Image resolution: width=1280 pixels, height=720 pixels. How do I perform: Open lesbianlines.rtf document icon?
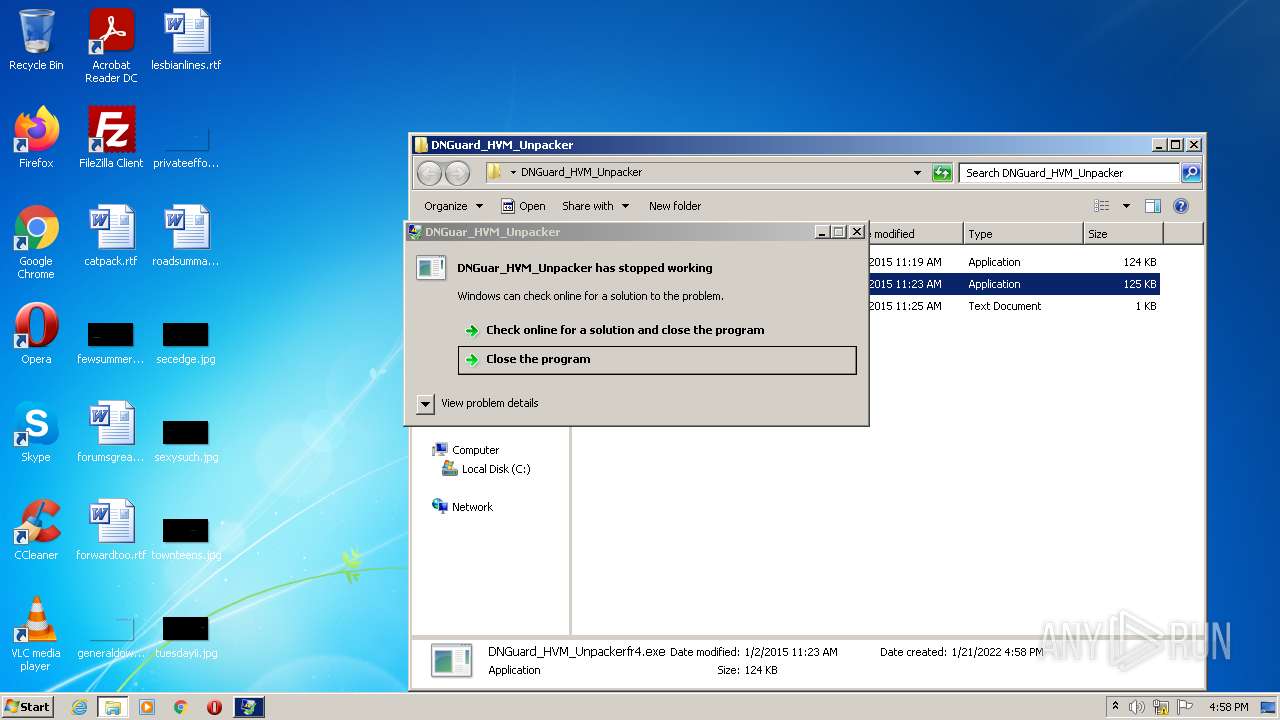tap(186, 40)
